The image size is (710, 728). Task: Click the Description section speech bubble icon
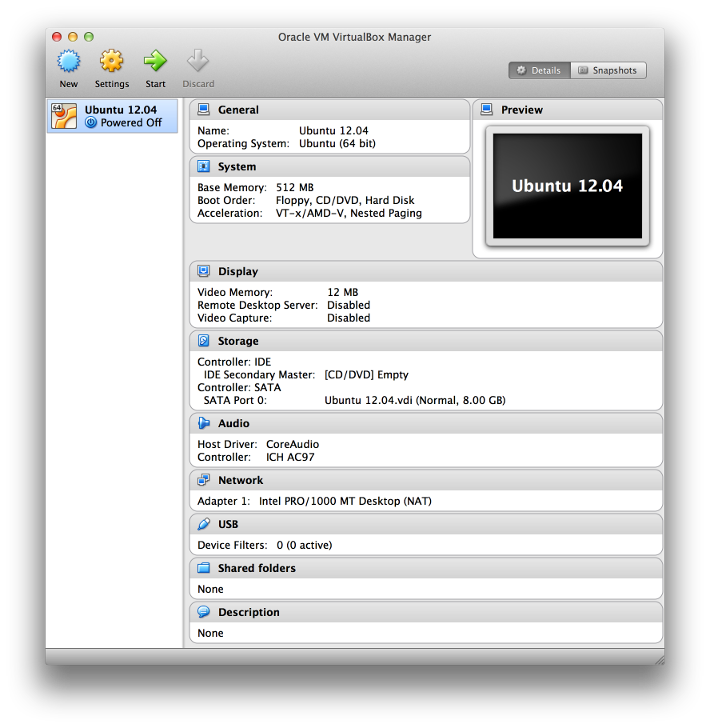click(203, 612)
